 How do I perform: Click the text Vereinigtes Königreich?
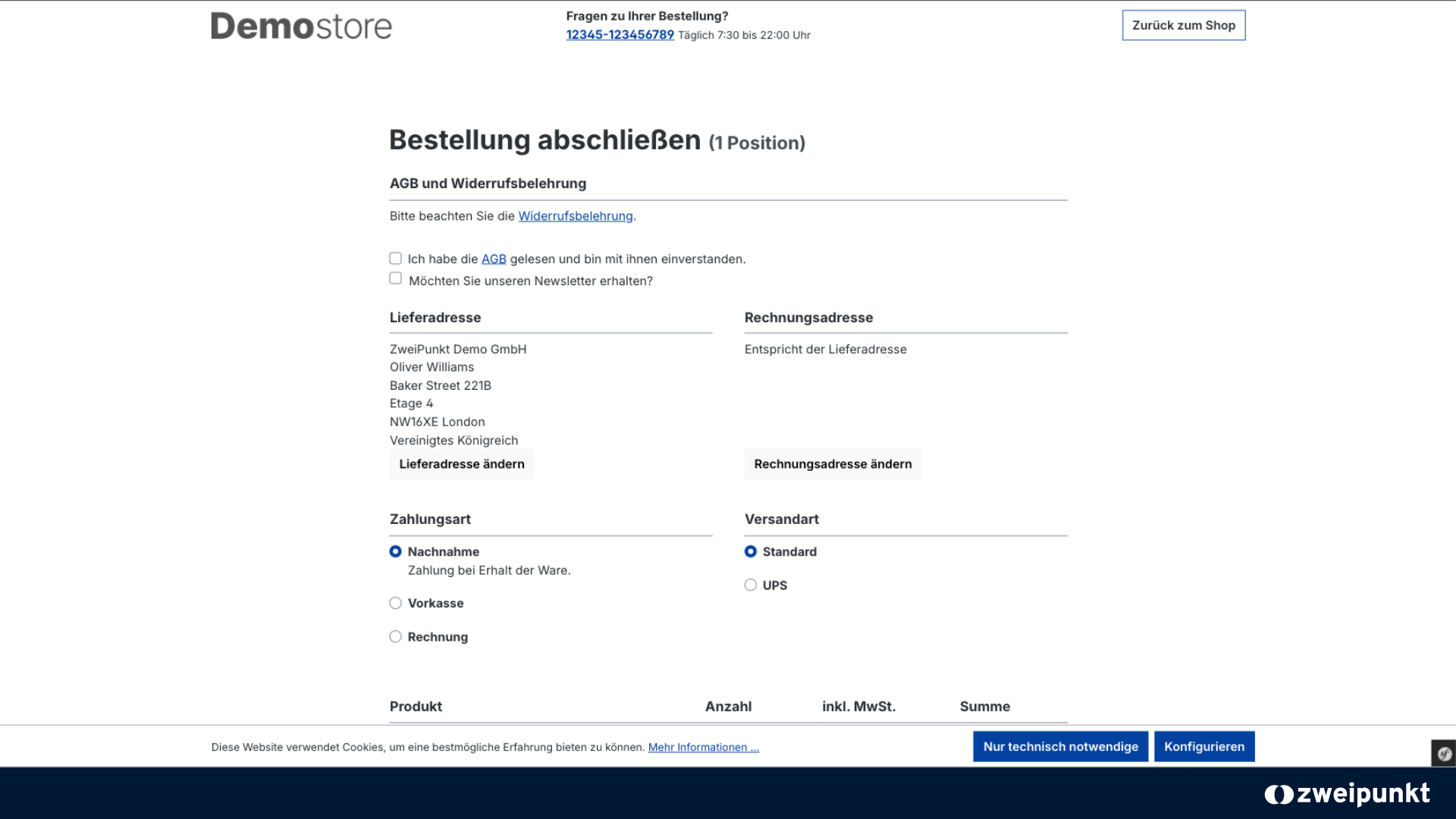click(453, 441)
